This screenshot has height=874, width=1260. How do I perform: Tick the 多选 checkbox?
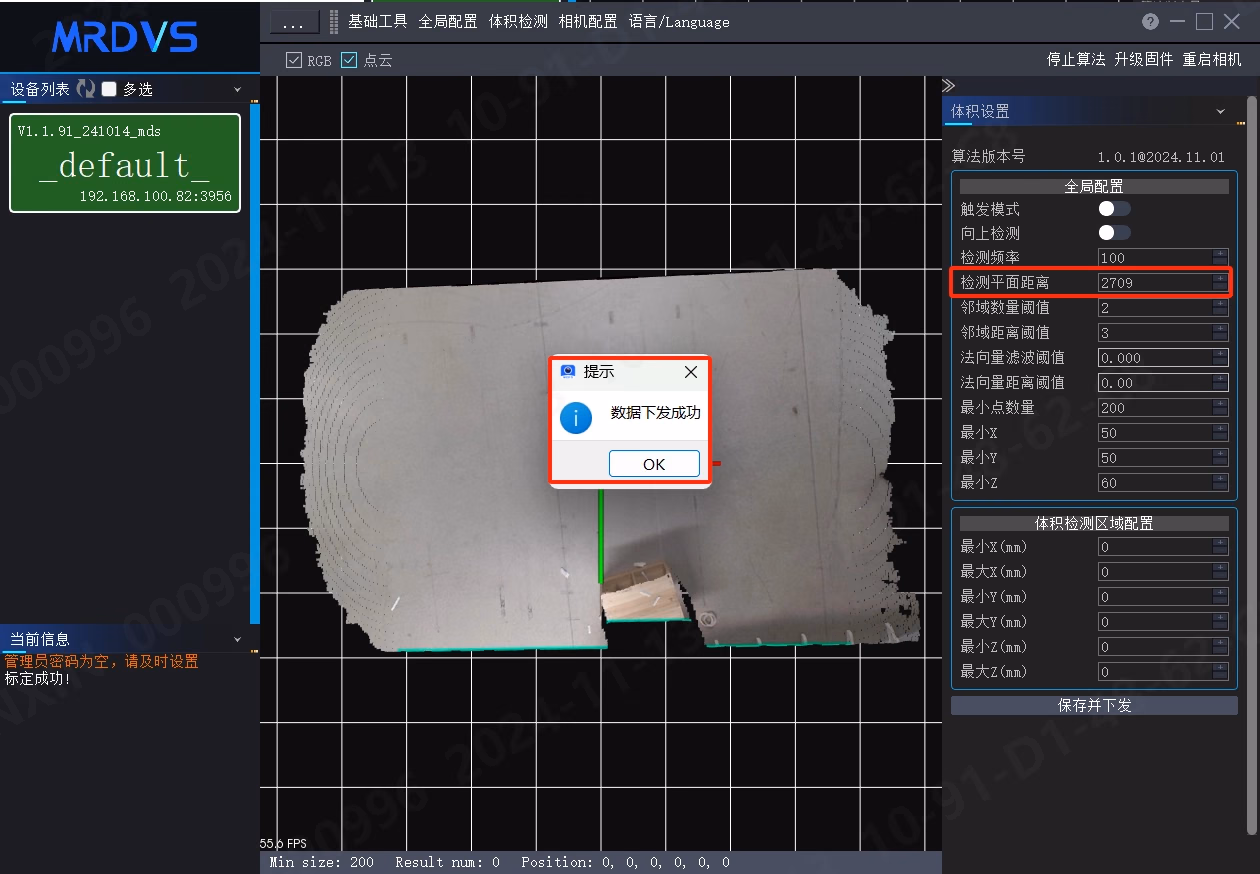point(110,89)
